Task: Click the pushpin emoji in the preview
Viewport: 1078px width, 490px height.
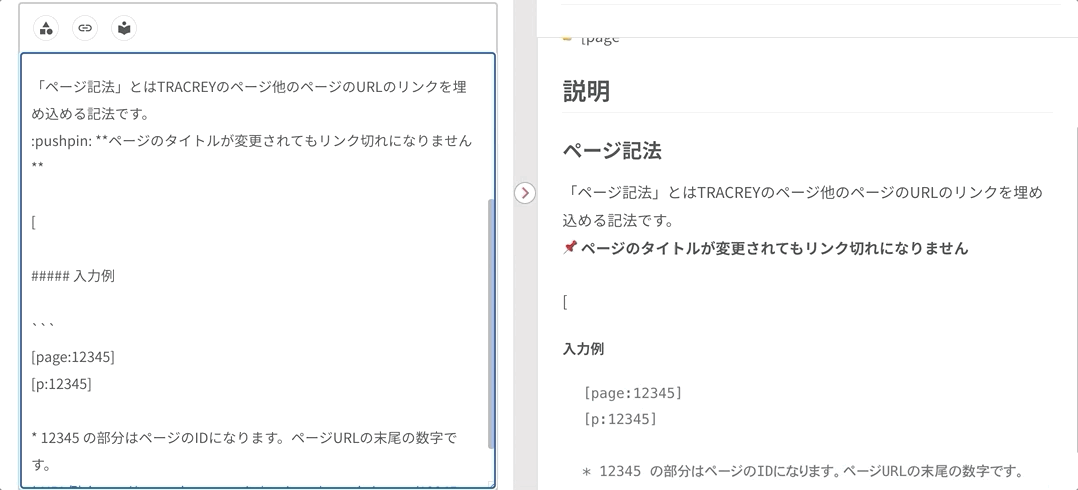Action: (569, 247)
